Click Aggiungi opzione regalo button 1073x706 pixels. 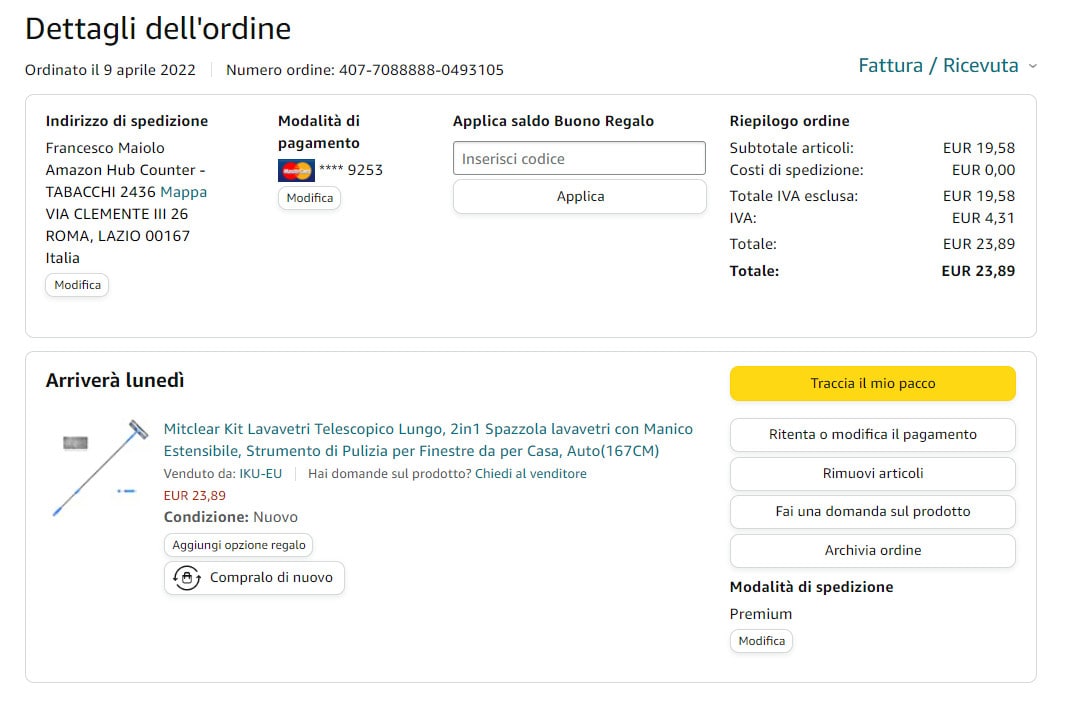(x=239, y=545)
